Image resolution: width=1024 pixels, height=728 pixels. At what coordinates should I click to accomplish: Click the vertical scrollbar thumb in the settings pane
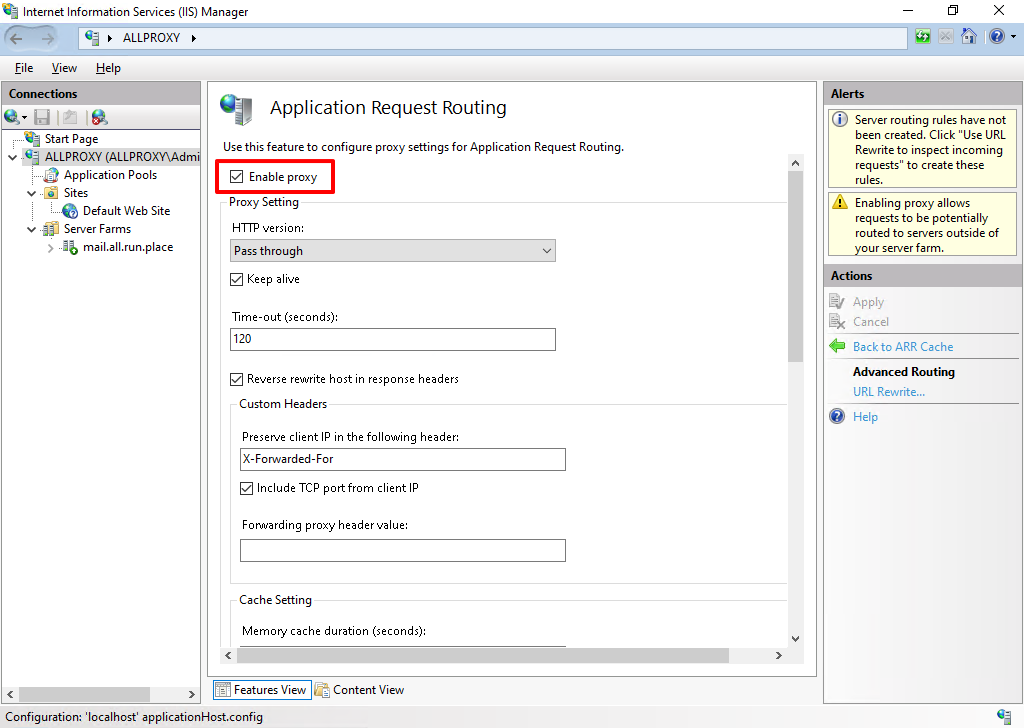[x=795, y=267]
